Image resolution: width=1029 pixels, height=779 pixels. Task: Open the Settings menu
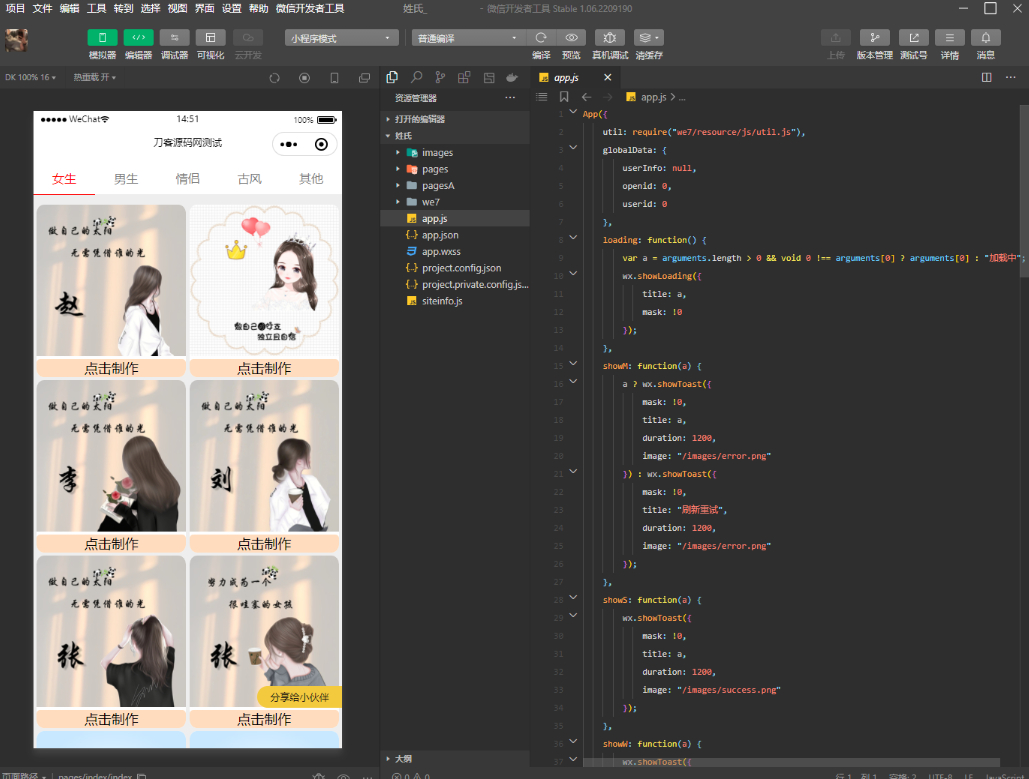[x=231, y=9]
